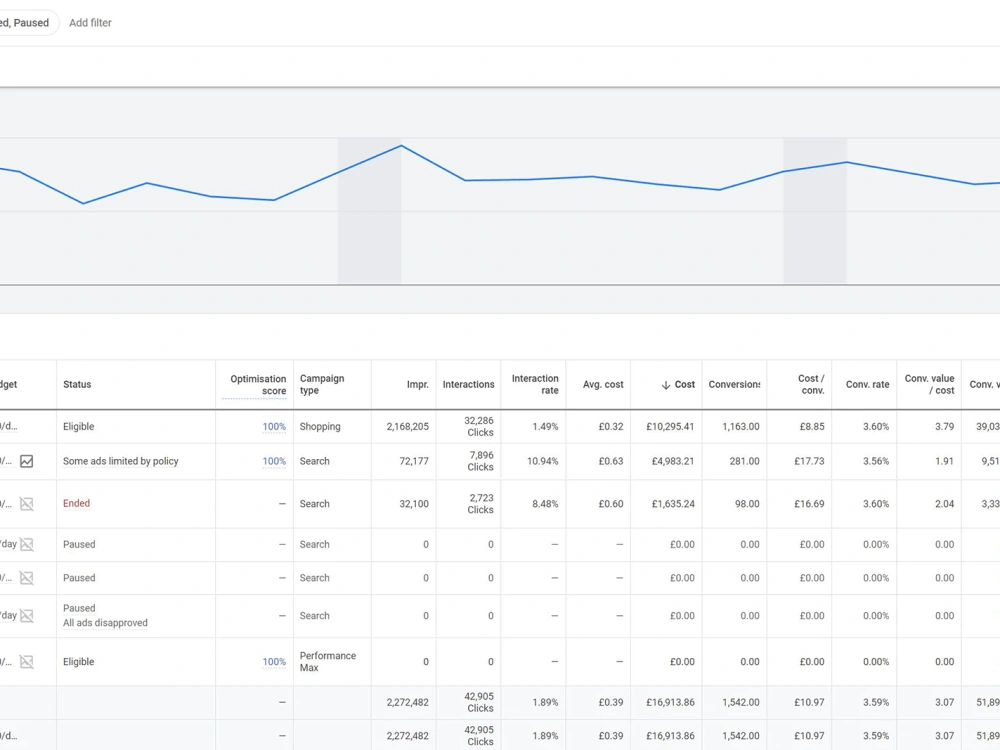This screenshot has width=1000, height=750.
Task: Click the crossed-out chart icon in the Performance Max row
Action: click(x=26, y=662)
